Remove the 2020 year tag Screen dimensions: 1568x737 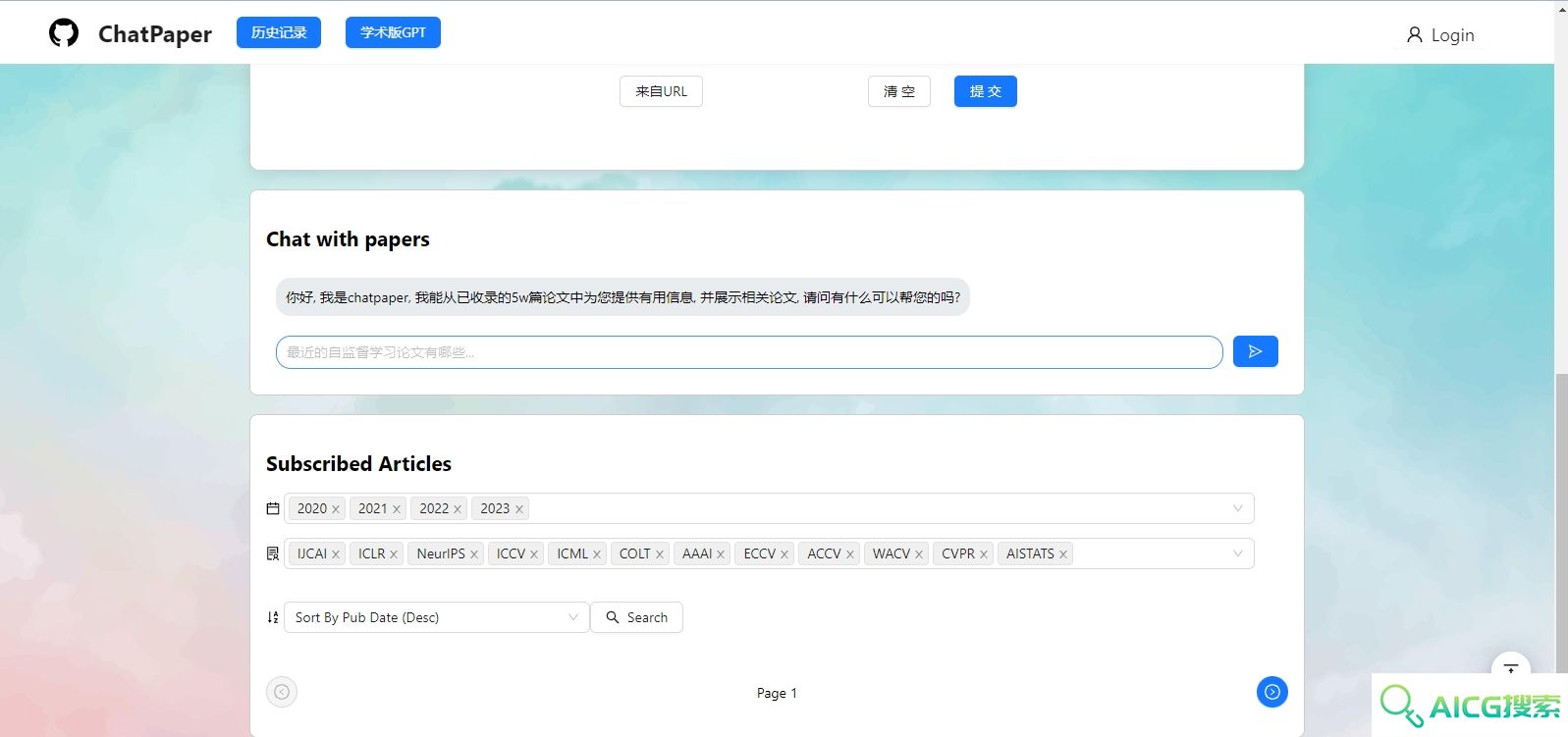coord(336,509)
